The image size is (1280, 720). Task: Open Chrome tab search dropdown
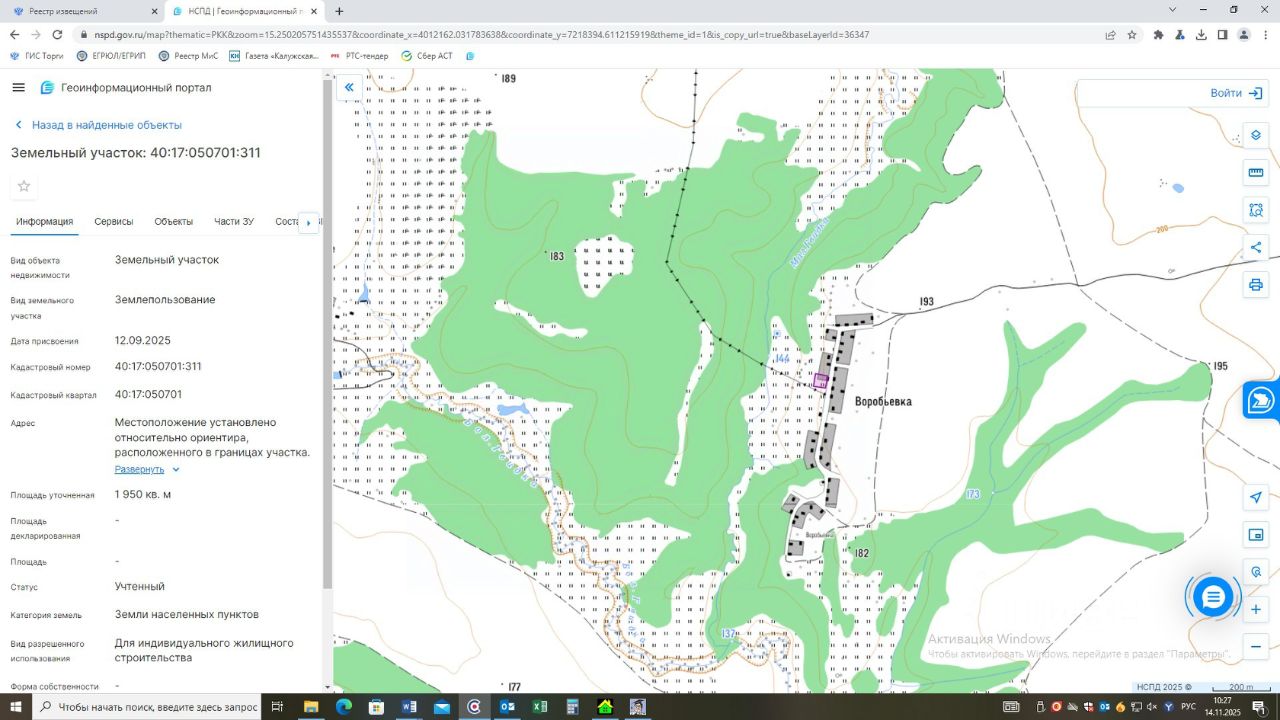[1173, 10]
